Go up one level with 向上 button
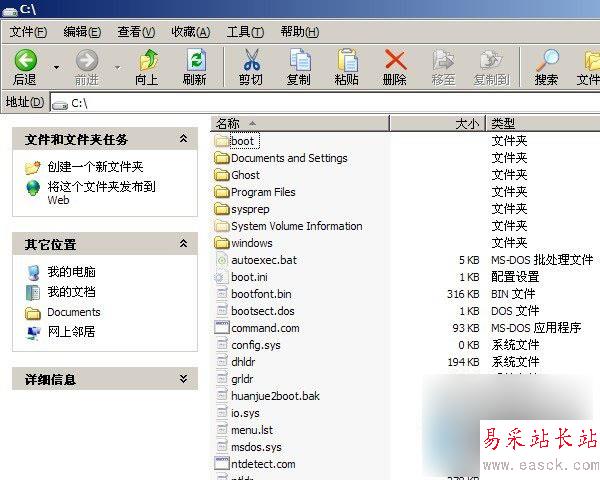The height and width of the screenshot is (480, 600). [x=147, y=67]
